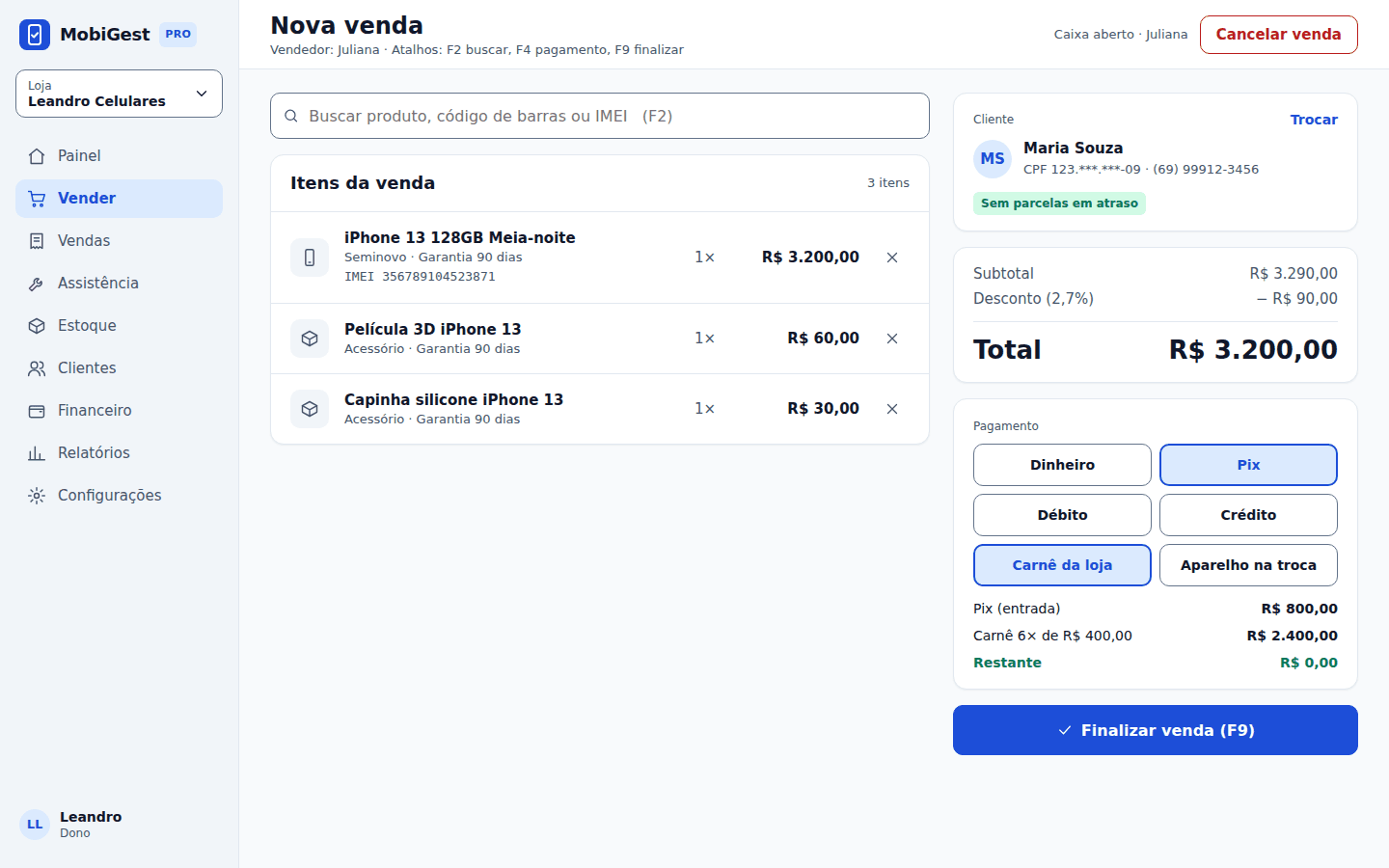Click Trocar link to change customer
1389x868 pixels.
pos(1314,120)
